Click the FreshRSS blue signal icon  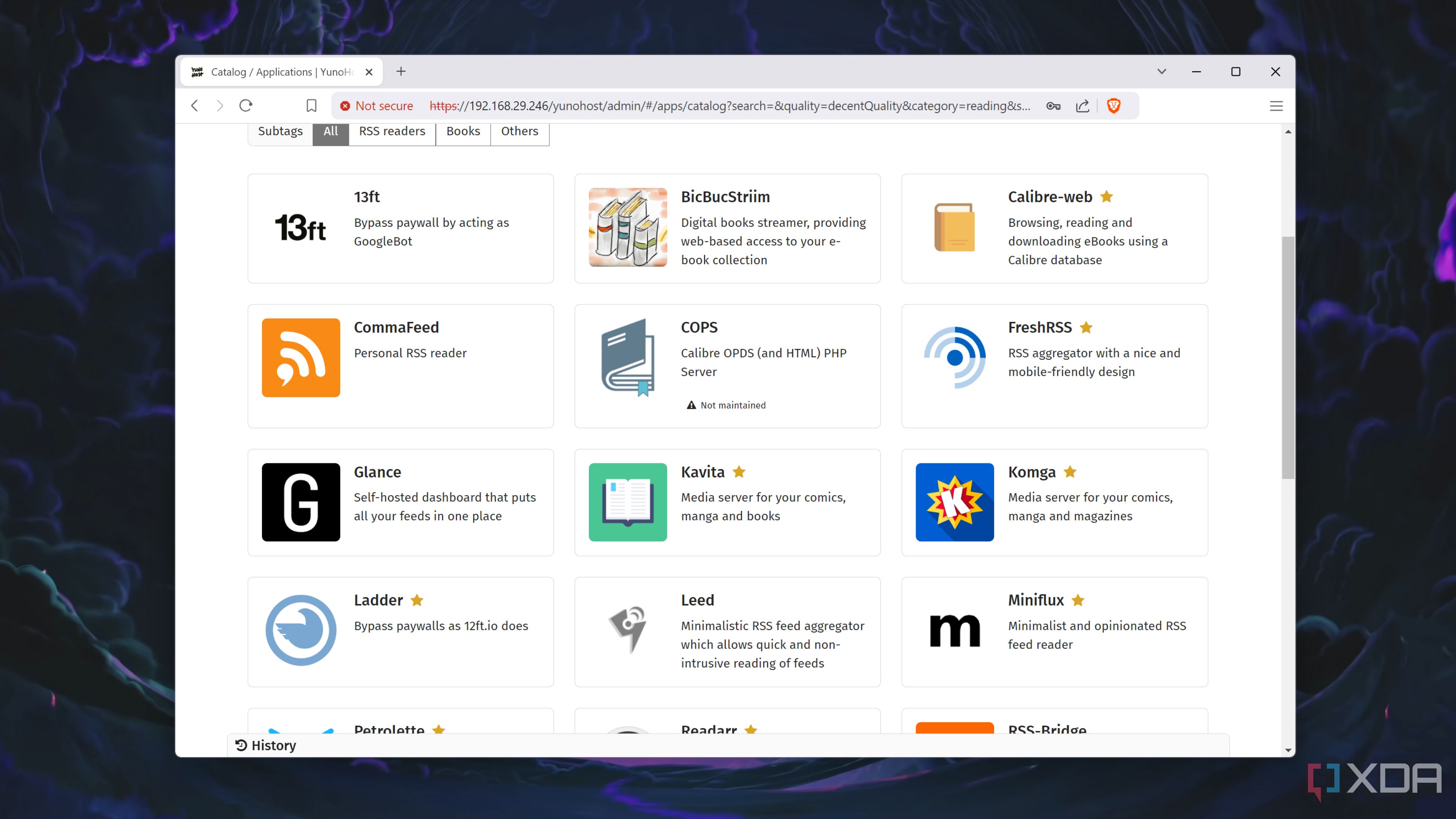[x=954, y=357]
